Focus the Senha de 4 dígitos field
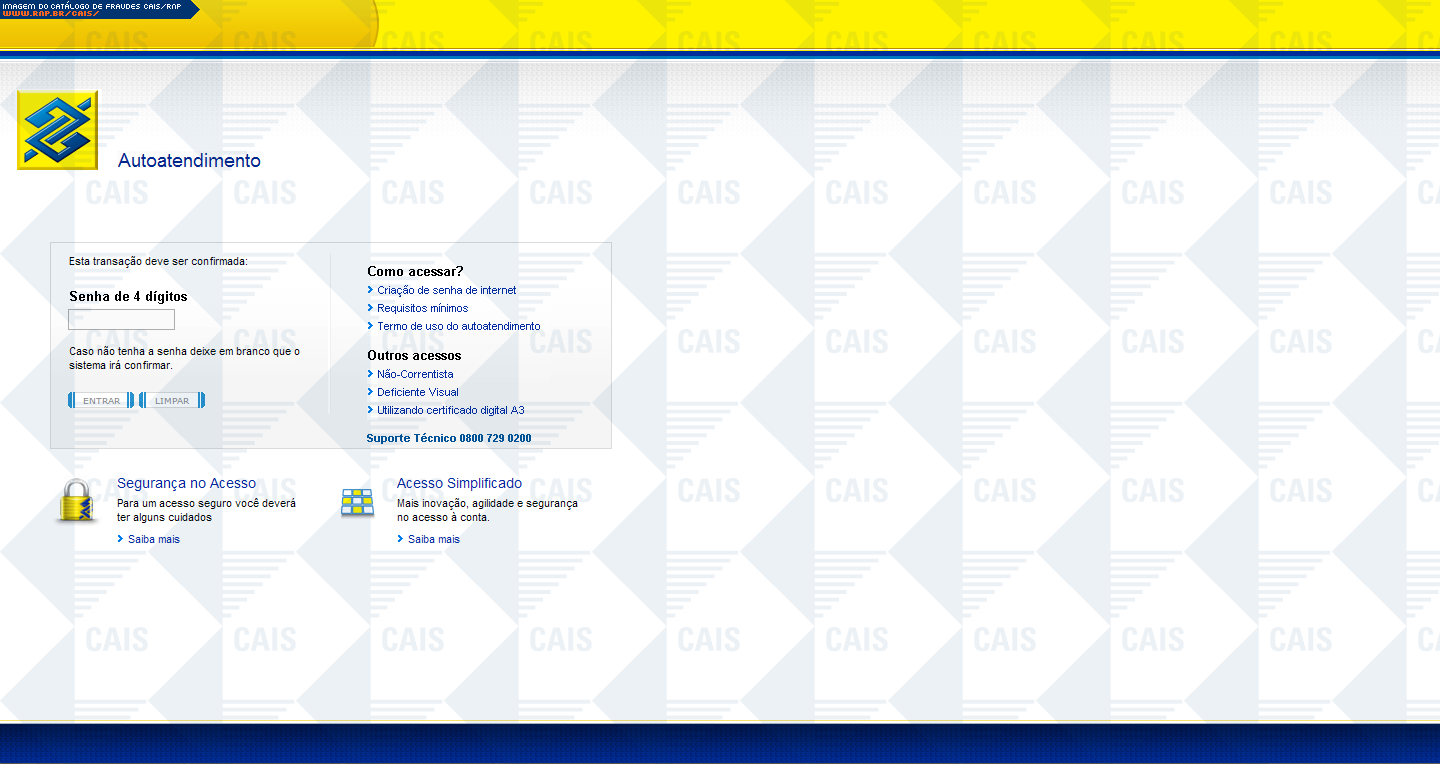Viewport: 1440px width, 764px height. 121,320
